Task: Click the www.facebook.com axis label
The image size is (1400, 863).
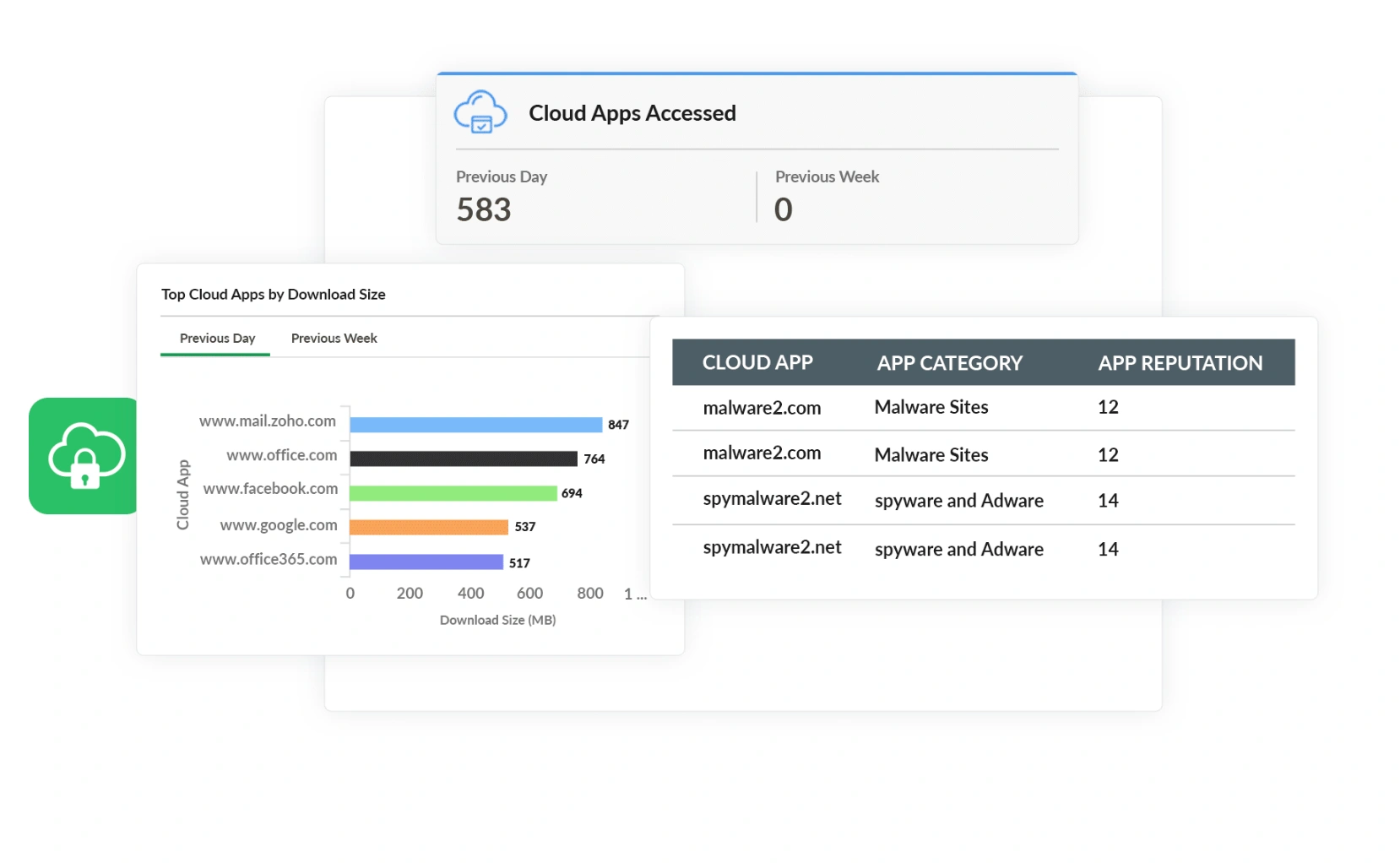Action: [x=271, y=489]
